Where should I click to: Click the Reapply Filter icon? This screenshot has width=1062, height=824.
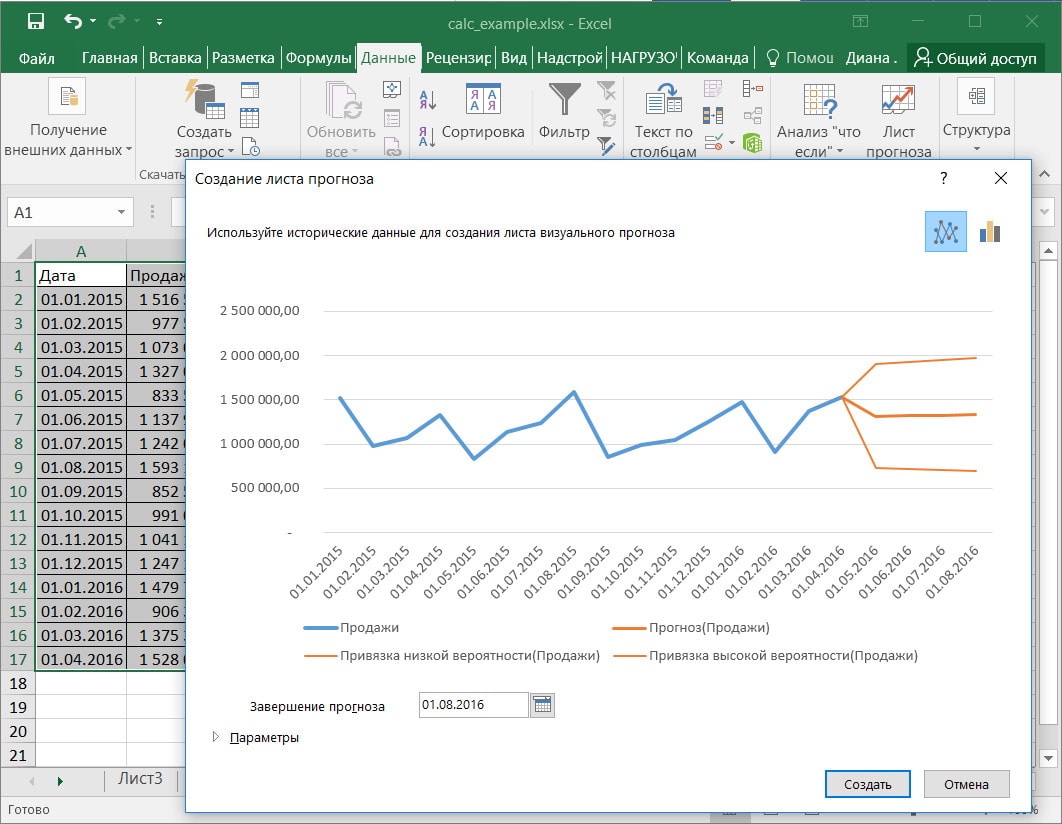tap(606, 118)
